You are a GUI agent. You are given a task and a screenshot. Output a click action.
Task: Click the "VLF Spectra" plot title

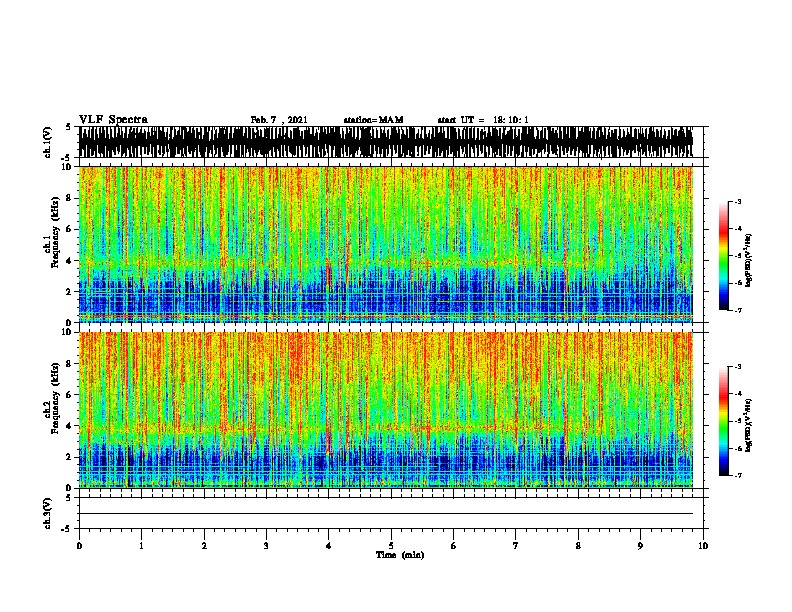point(113,120)
